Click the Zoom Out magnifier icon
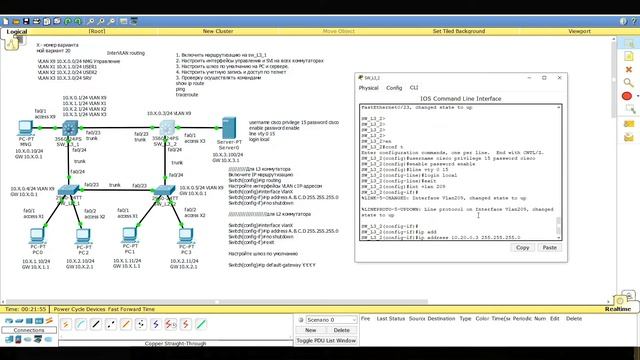Image resolution: width=640 pixels, height=360 pixels. [x=112, y=21]
